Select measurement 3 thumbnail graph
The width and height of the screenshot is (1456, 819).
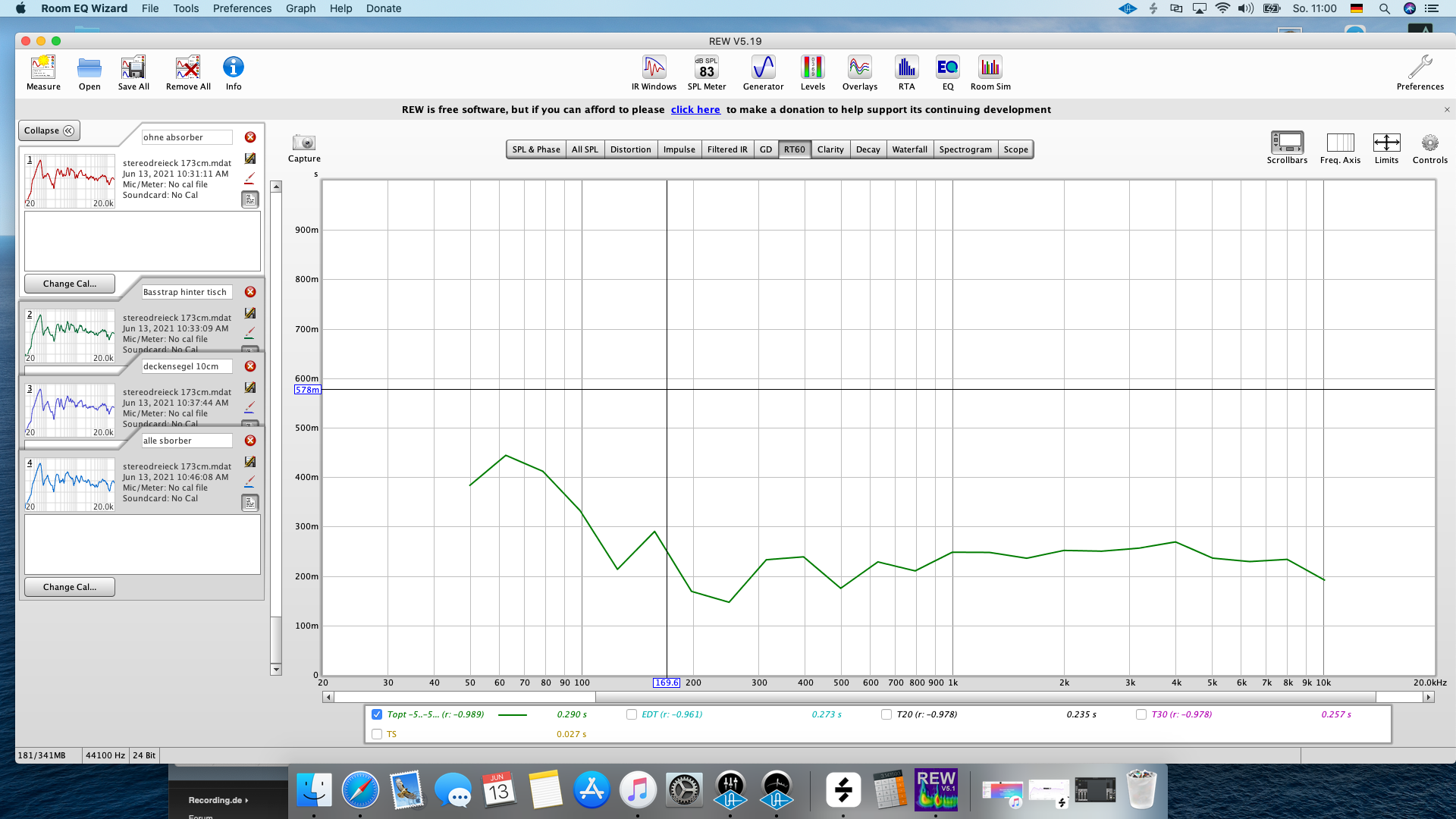click(x=70, y=410)
